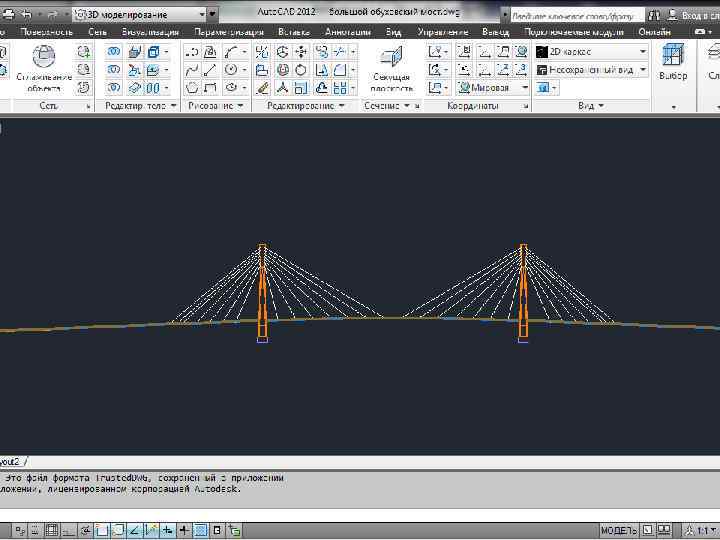Toggle Grid display in the status bar
This screenshot has width=720, height=540.
52,529
